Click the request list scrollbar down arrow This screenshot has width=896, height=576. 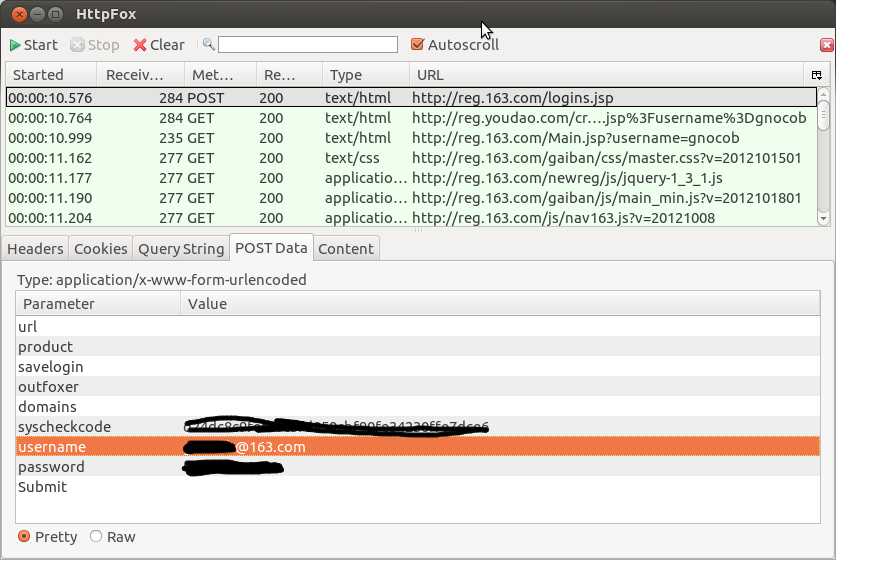point(823,219)
